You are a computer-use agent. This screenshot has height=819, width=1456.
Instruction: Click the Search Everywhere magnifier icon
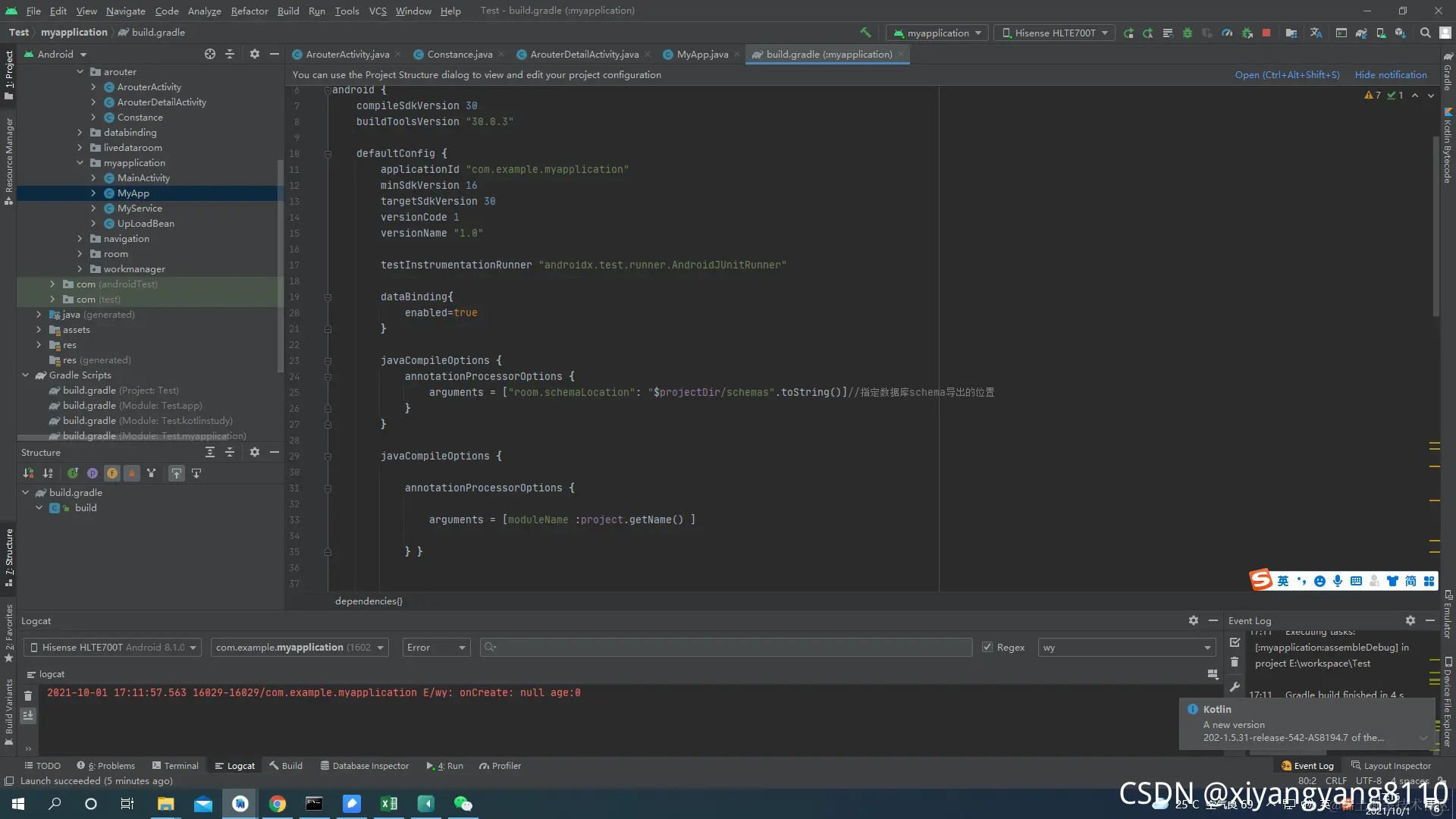point(1426,33)
